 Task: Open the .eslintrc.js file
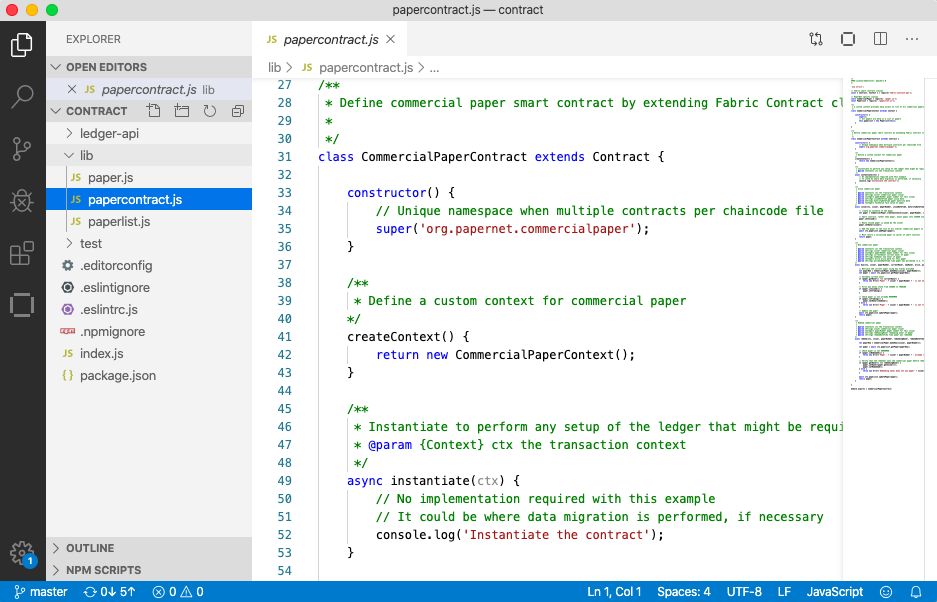tap(149, 310)
